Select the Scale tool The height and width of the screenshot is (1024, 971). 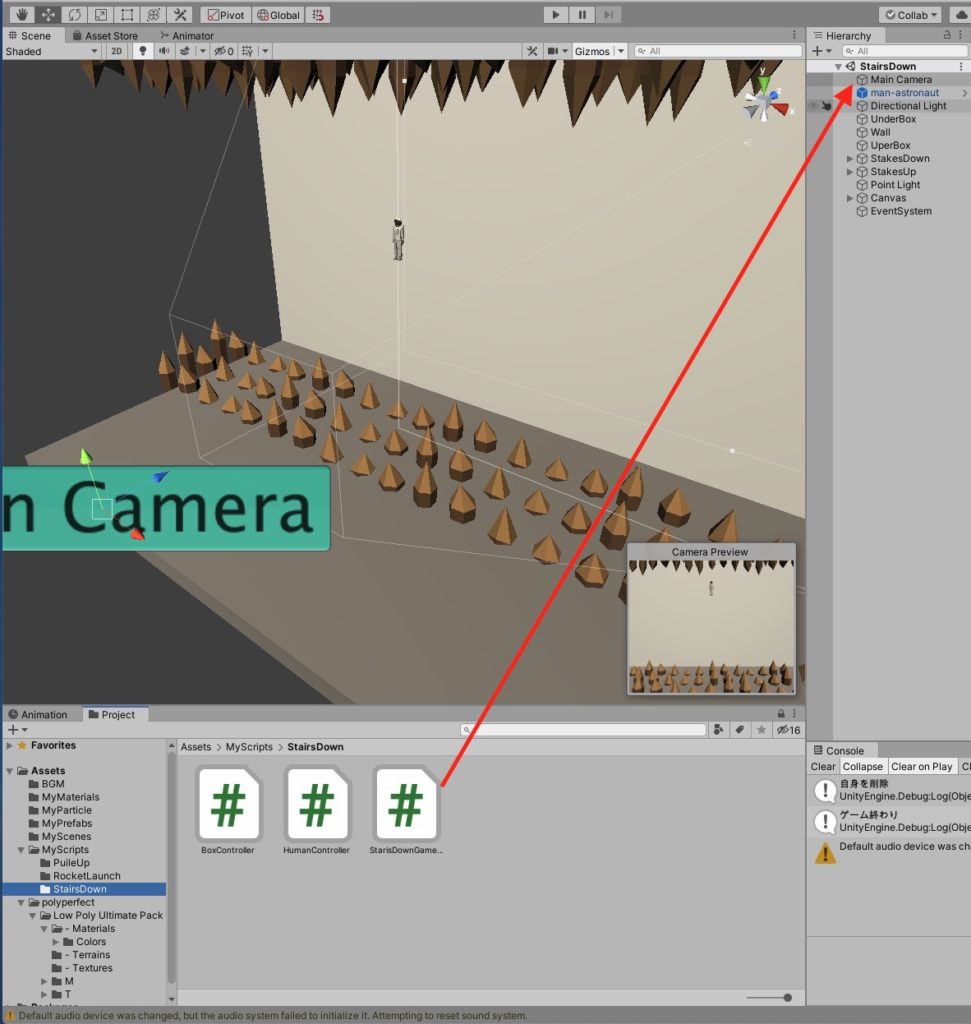tap(100, 14)
